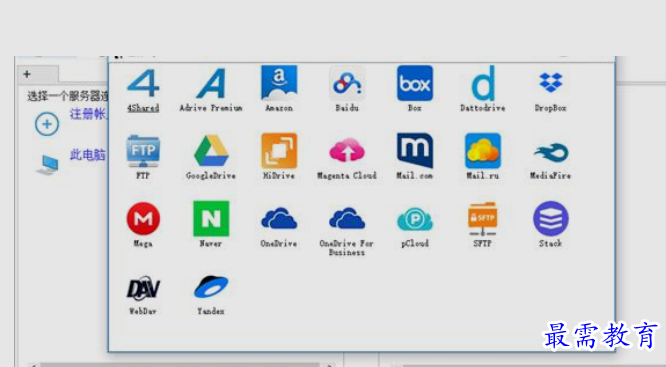The image size is (666, 367).
Task: Select the OneDrive For Business icon
Action: click(x=347, y=218)
